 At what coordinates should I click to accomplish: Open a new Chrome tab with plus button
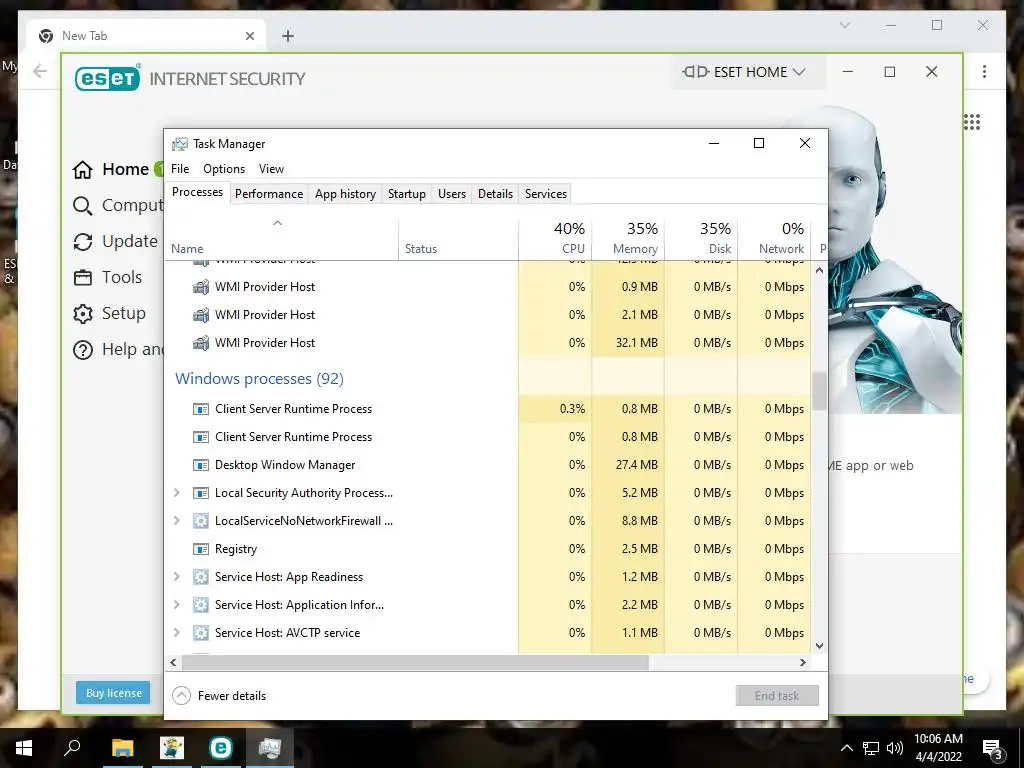click(x=288, y=36)
